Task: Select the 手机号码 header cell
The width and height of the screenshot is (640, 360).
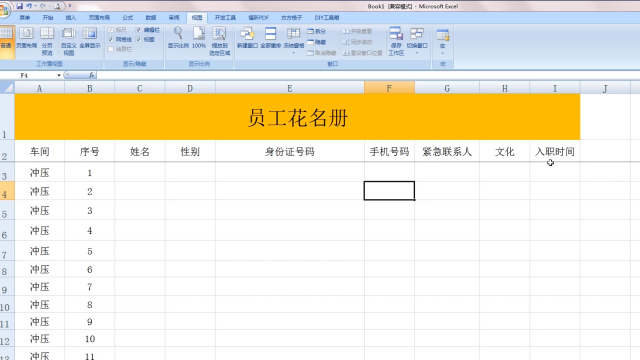Action: [389, 151]
